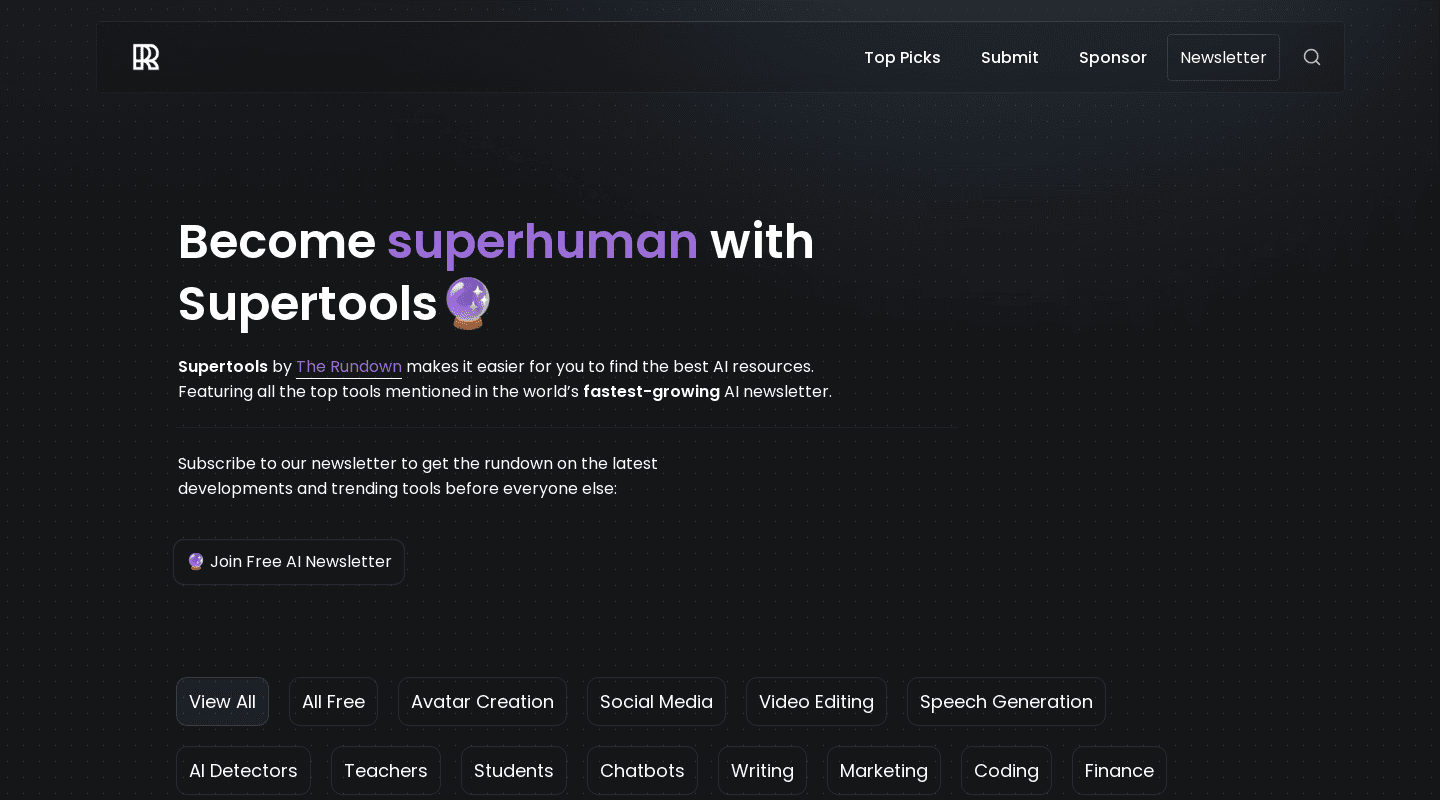Choose the Writing category
The width and height of the screenshot is (1440, 800).
[x=762, y=771]
